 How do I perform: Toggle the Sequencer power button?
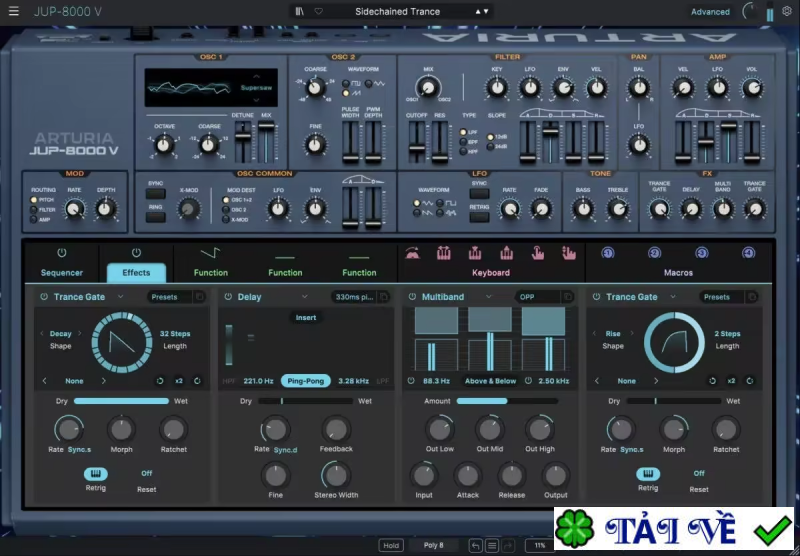(62, 253)
